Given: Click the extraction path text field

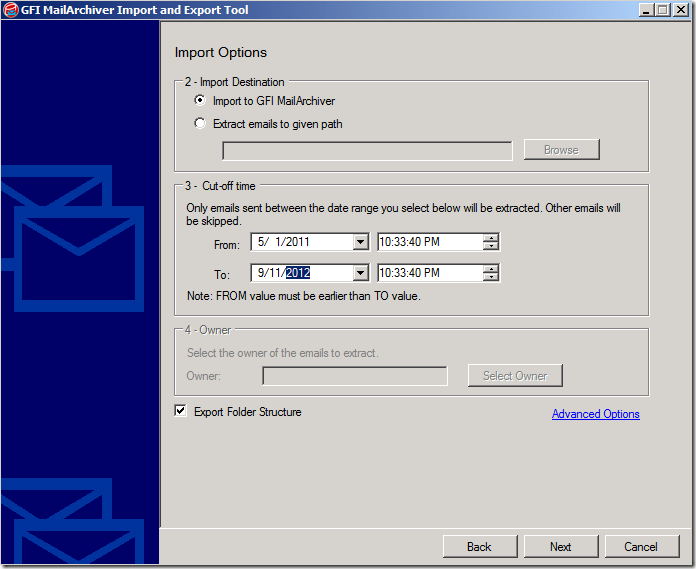Looking at the screenshot, I should tap(367, 151).
